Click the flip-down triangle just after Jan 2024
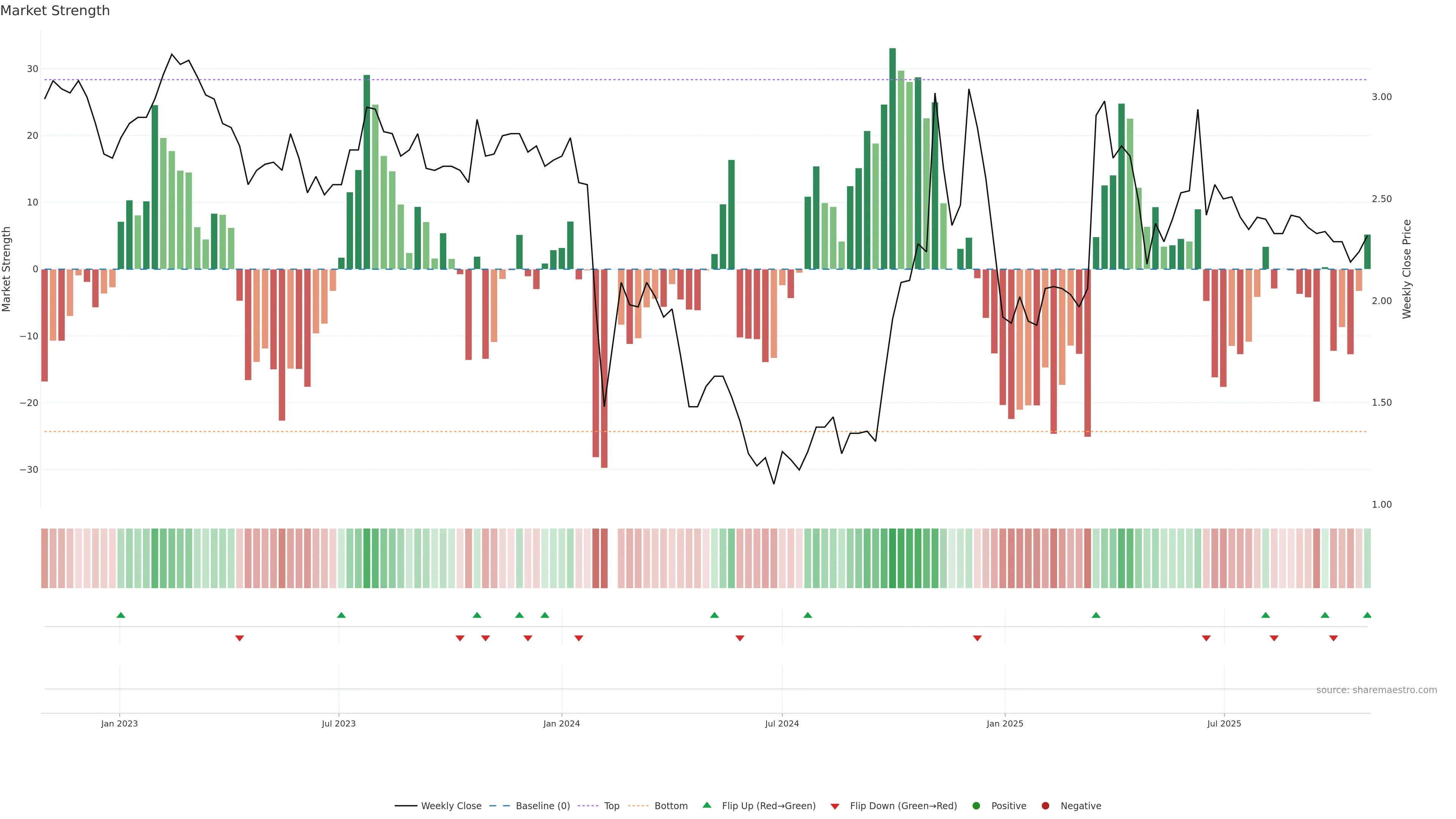 pos(578,638)
